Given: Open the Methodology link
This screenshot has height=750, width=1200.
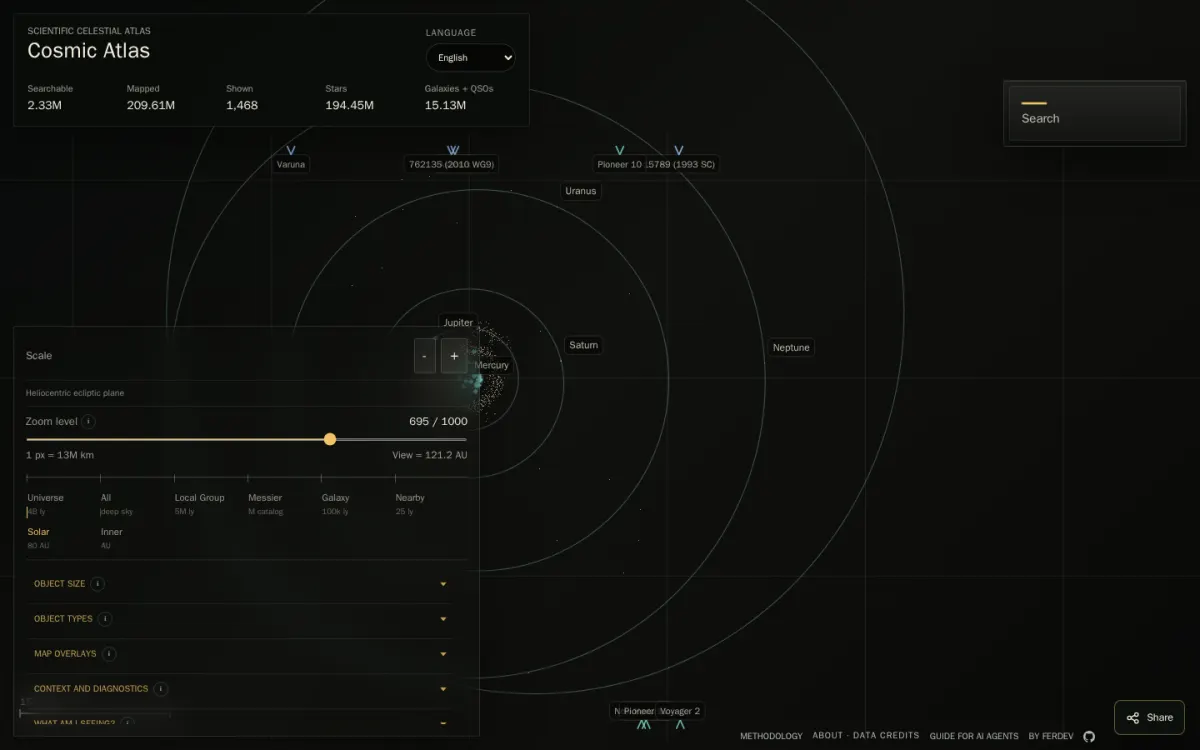Looking at the screenshot, I should (x=771, y=736).
